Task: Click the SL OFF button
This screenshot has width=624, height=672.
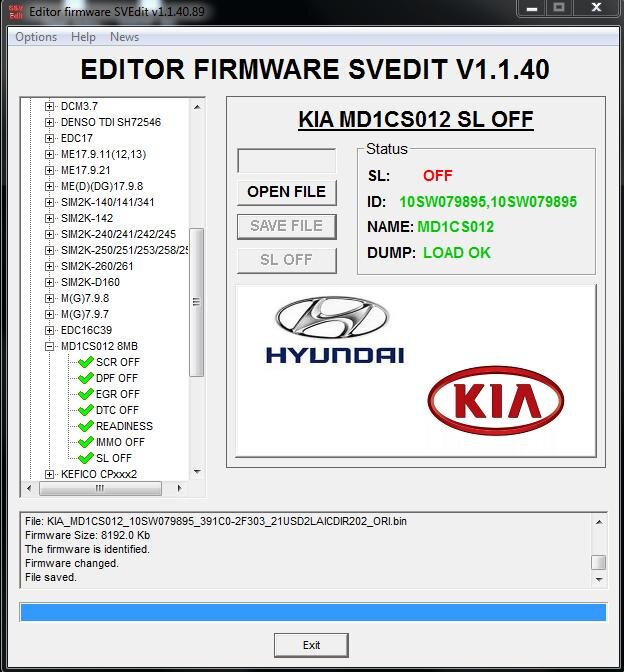Action: coord(287,260)
